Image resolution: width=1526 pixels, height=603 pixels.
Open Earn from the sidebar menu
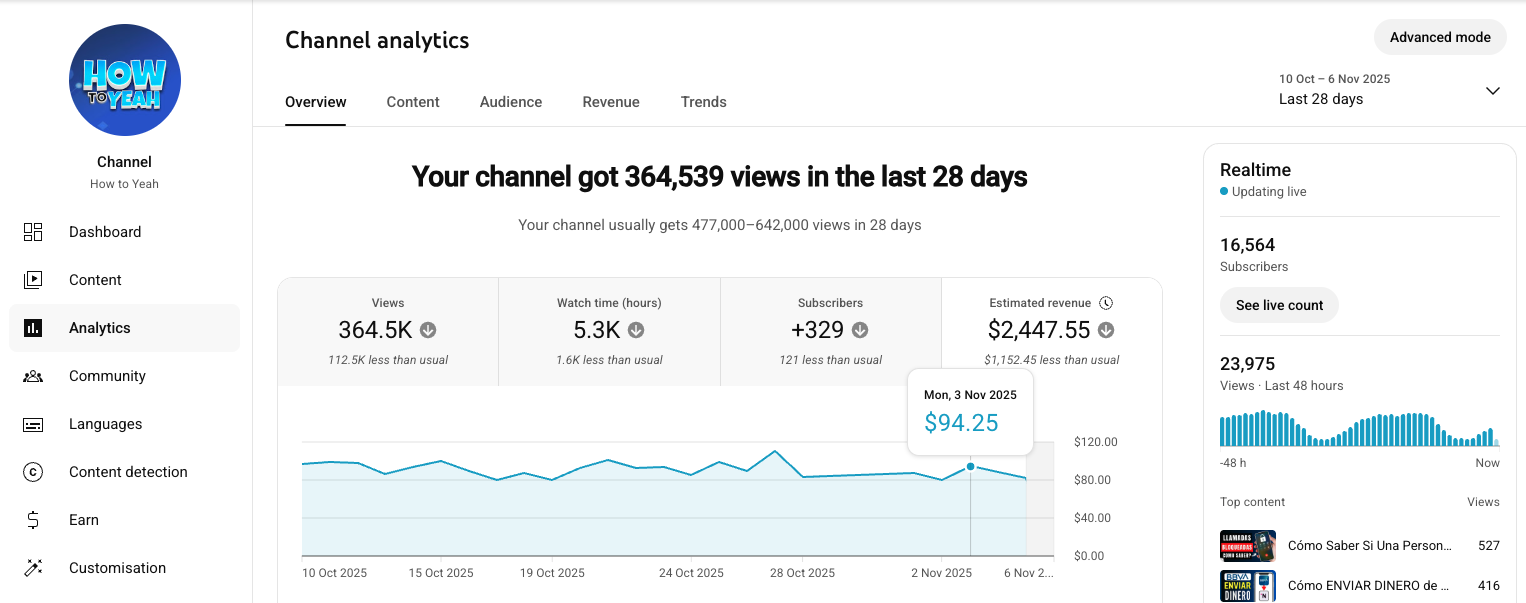coord(124,520)
